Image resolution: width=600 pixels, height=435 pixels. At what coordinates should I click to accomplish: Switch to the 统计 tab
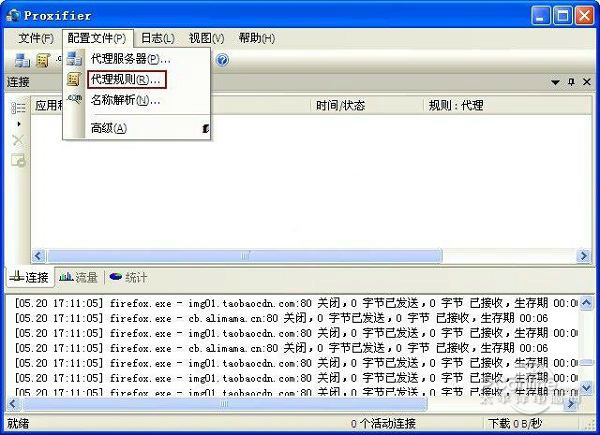pyautogui.click(x=128, y=277)
